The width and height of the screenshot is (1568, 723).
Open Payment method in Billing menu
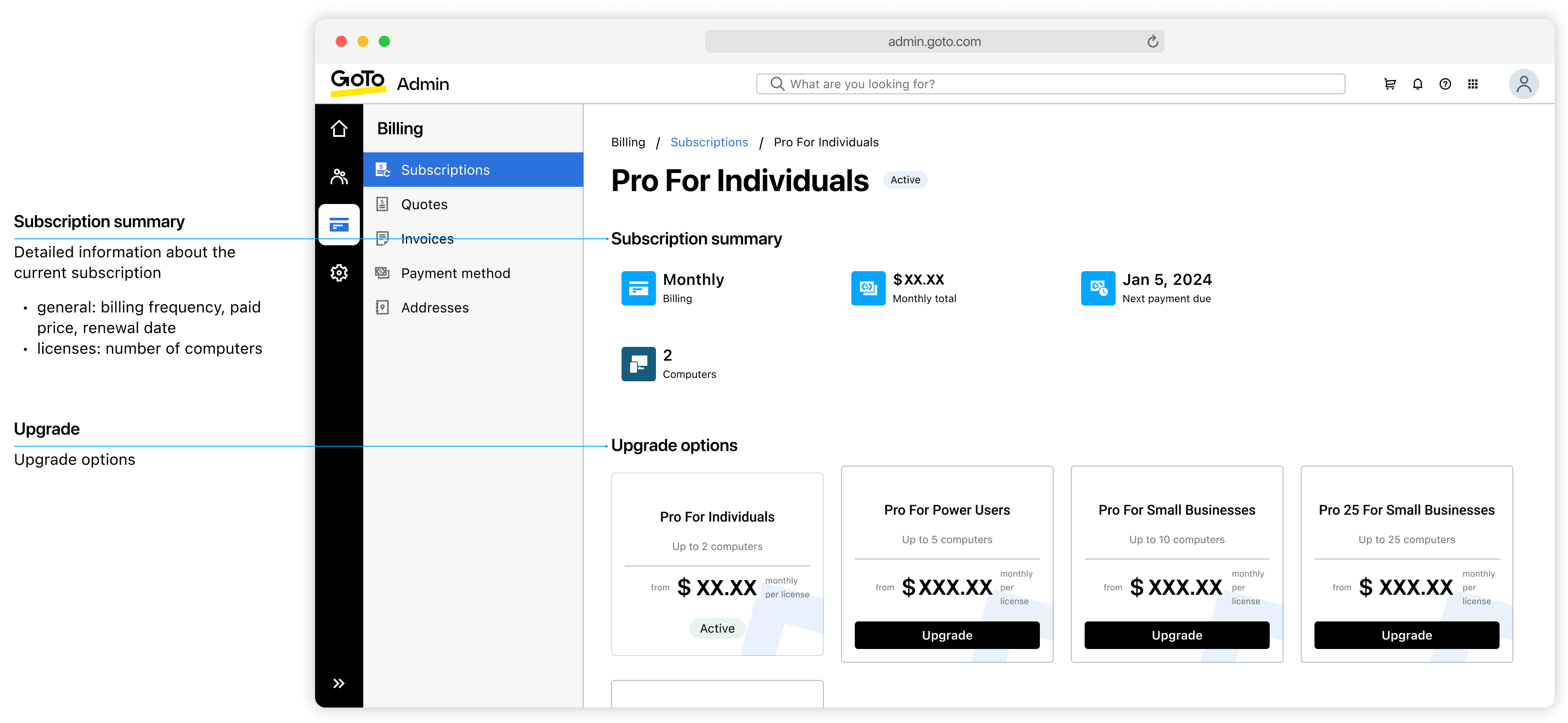point(473,273)
